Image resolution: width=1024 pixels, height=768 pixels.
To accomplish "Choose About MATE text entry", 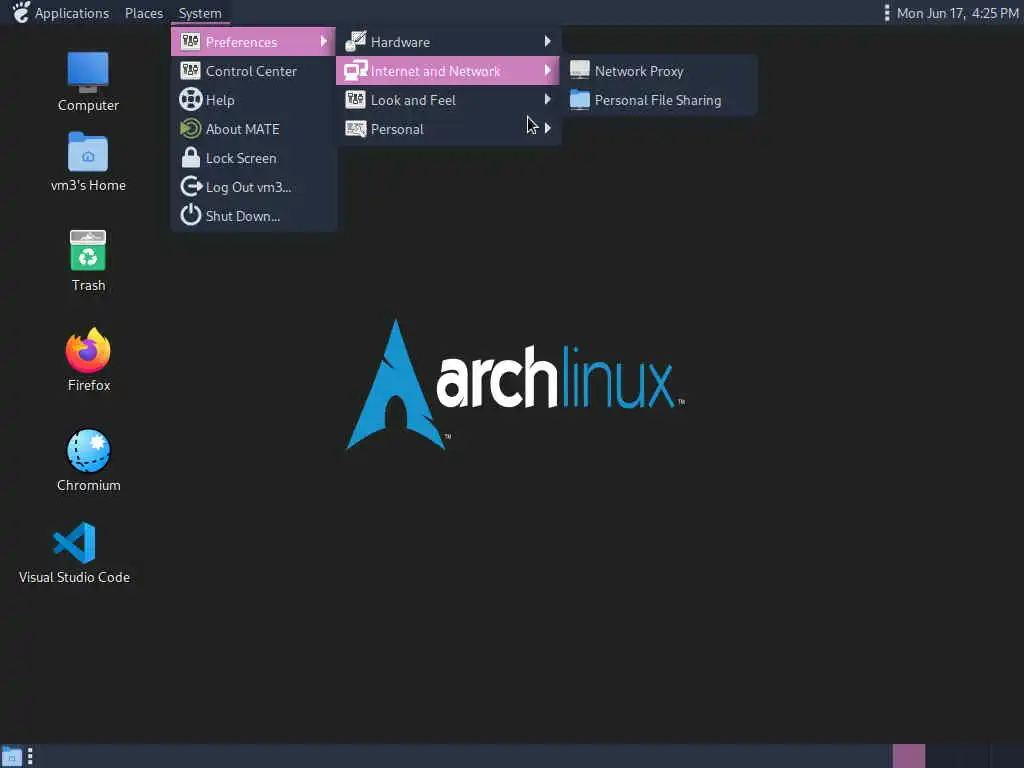I will tap(242, 129).
